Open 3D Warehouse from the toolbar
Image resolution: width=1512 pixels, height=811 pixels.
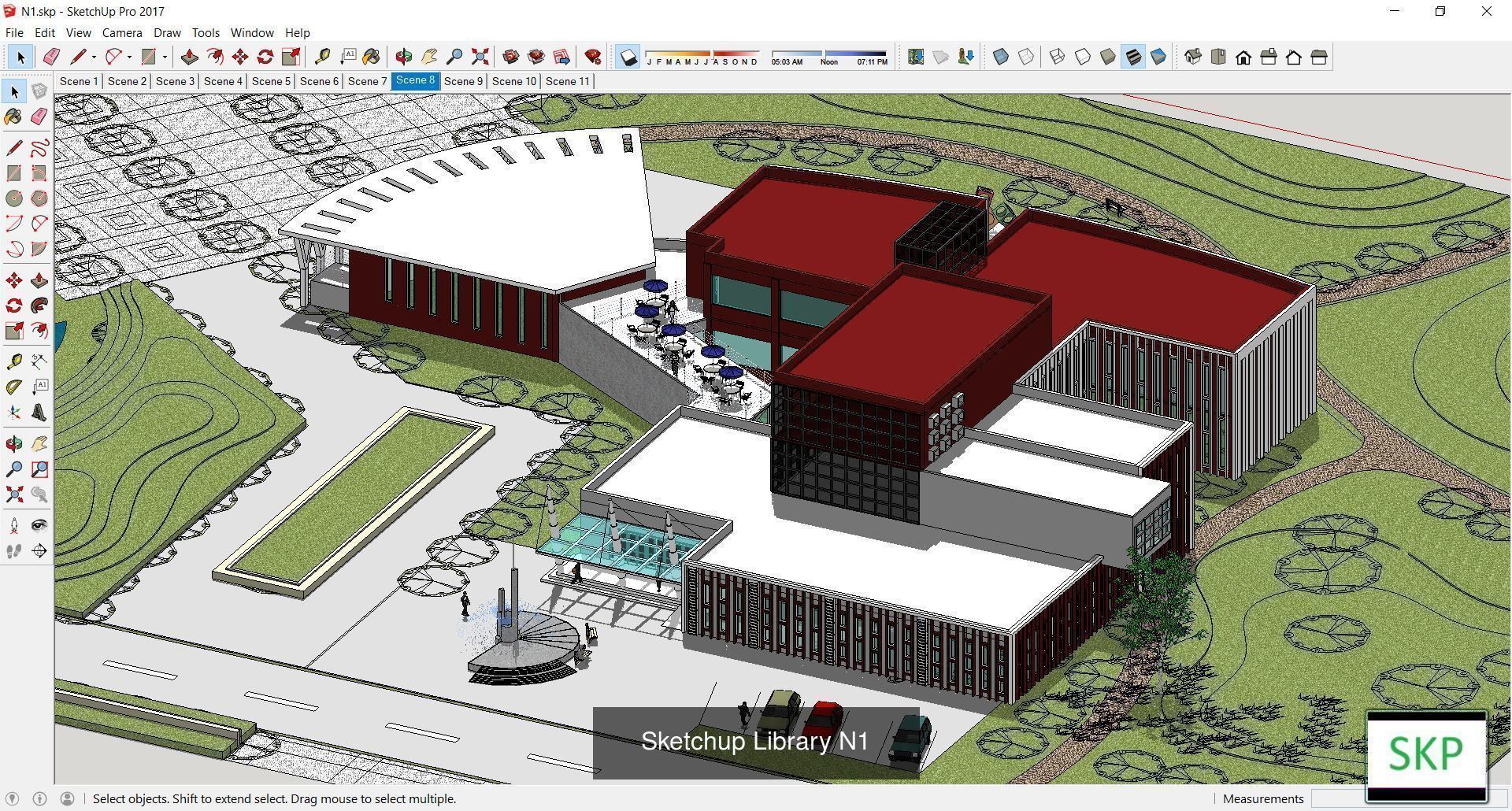(511, 57)
